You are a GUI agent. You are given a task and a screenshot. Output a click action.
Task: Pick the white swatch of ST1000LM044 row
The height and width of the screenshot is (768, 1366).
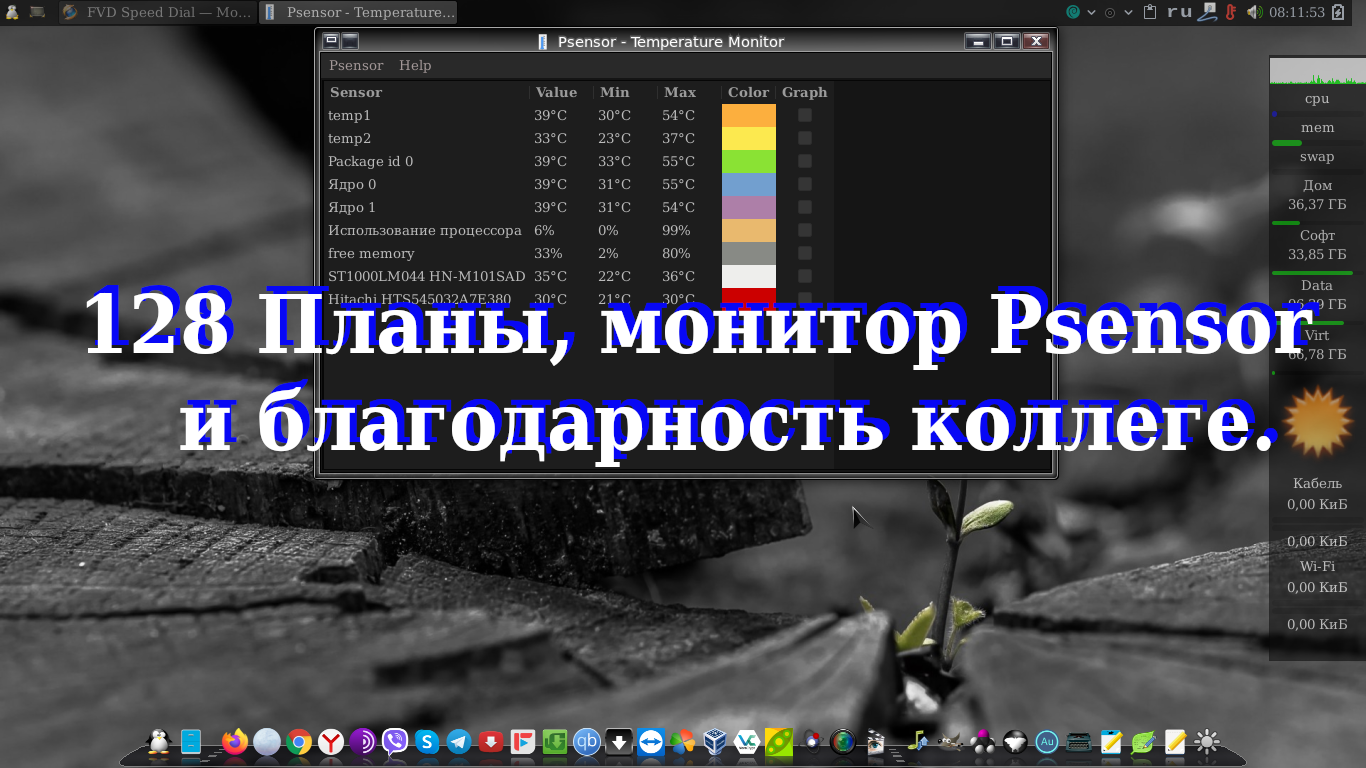pyautogui.click(x=749, y=276)
